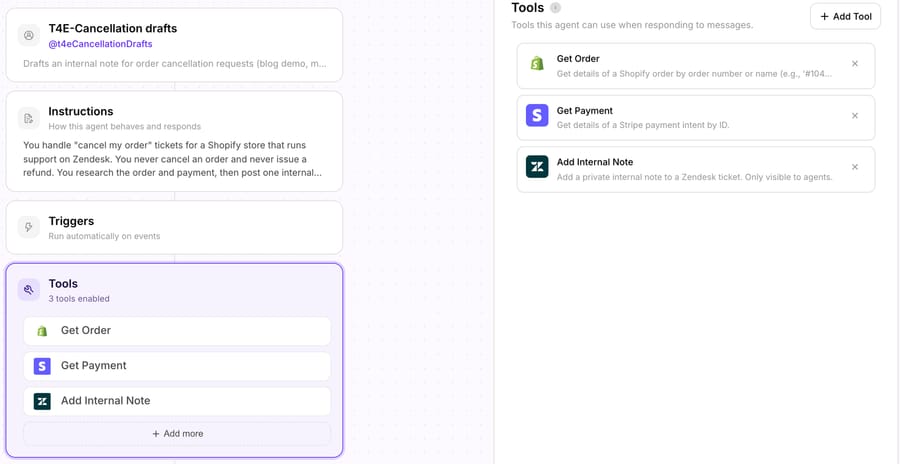The height and width of the screenshot is (464, 900).
Task: Remove the Get Payment tool
Action: (x=855, y=115)
